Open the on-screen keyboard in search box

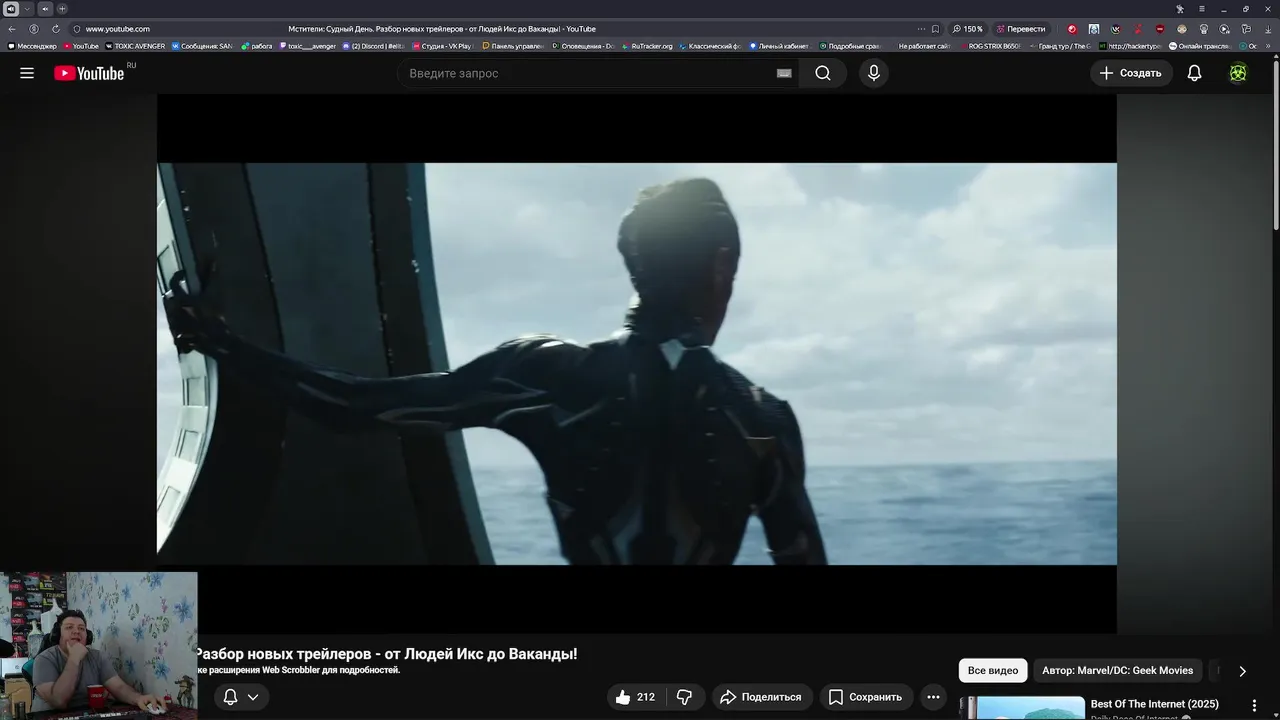tap(784, 73)
